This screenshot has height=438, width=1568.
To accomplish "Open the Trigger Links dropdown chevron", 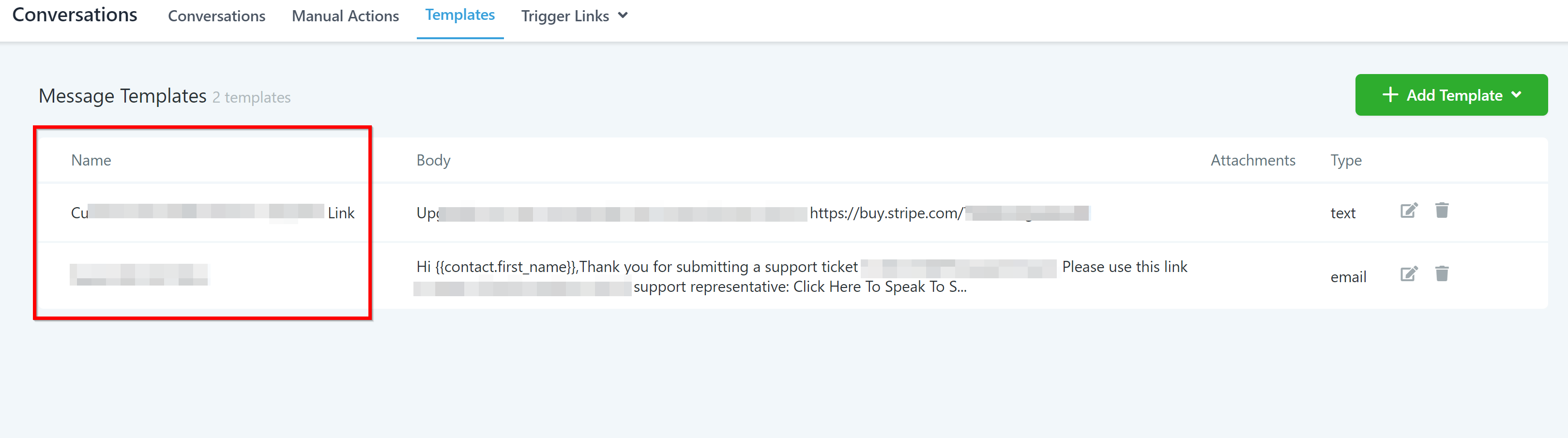I will pyautogui.click(x=623, y=16).
